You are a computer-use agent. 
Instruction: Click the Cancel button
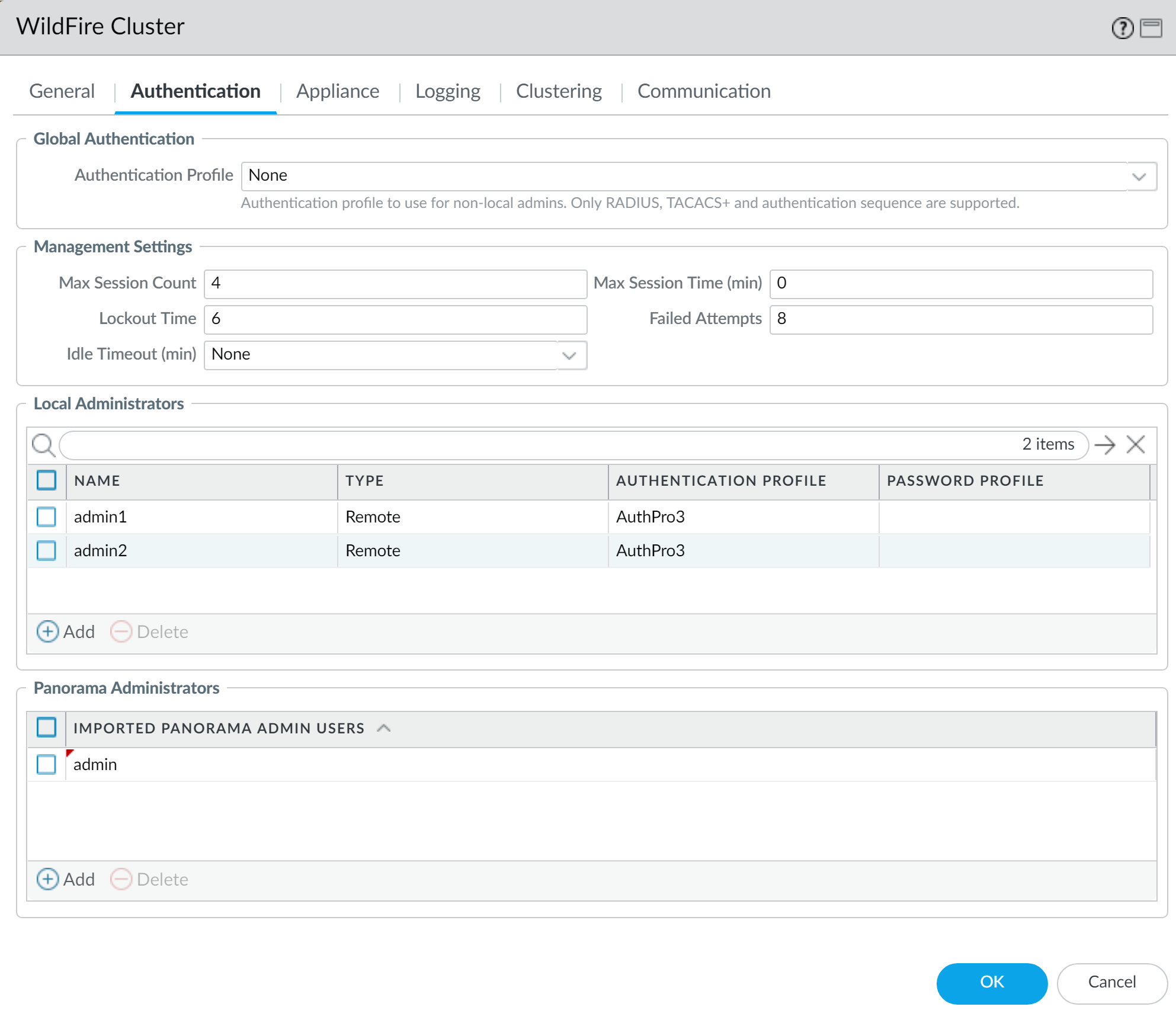1111,982
